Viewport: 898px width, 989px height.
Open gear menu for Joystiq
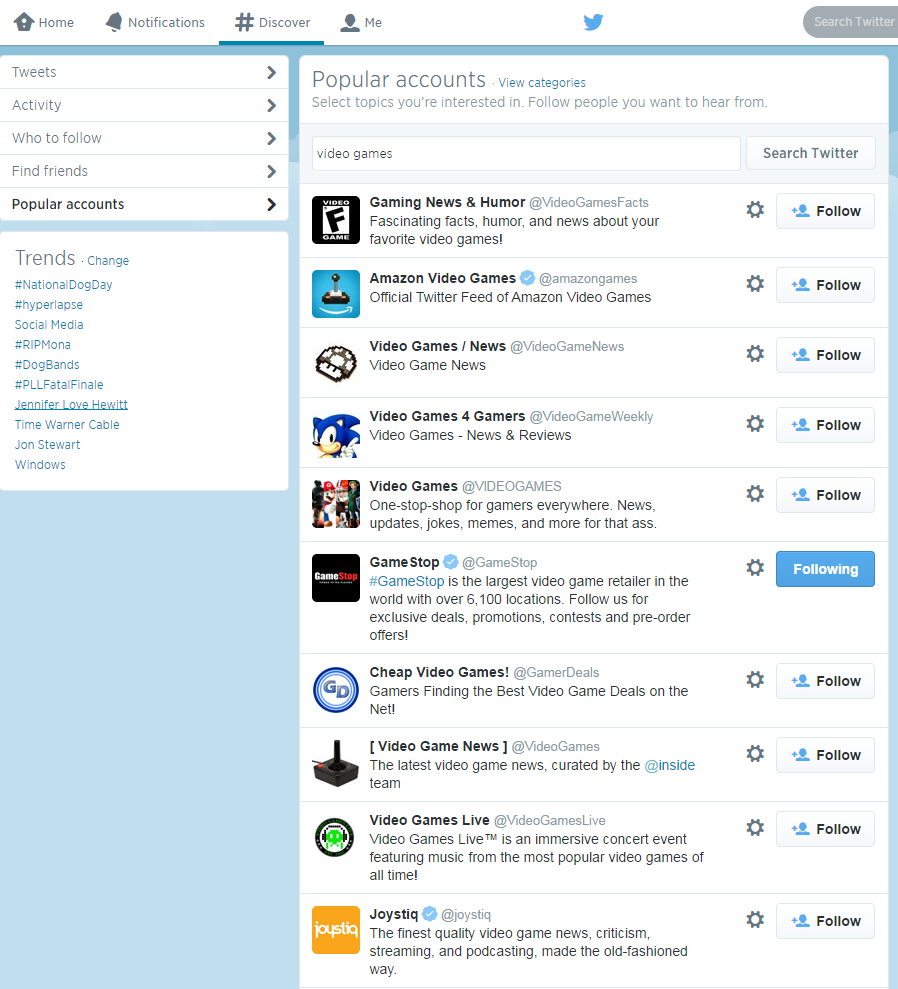pos(755,919)
